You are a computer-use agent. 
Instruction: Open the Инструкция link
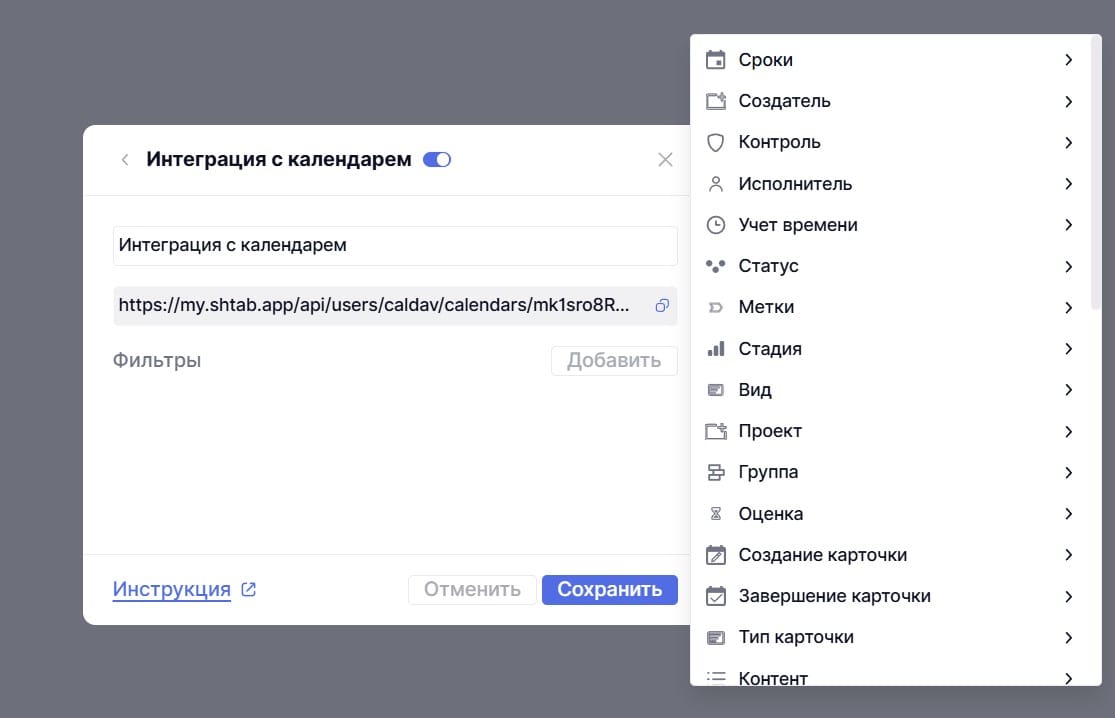click(x=172, y=589)
